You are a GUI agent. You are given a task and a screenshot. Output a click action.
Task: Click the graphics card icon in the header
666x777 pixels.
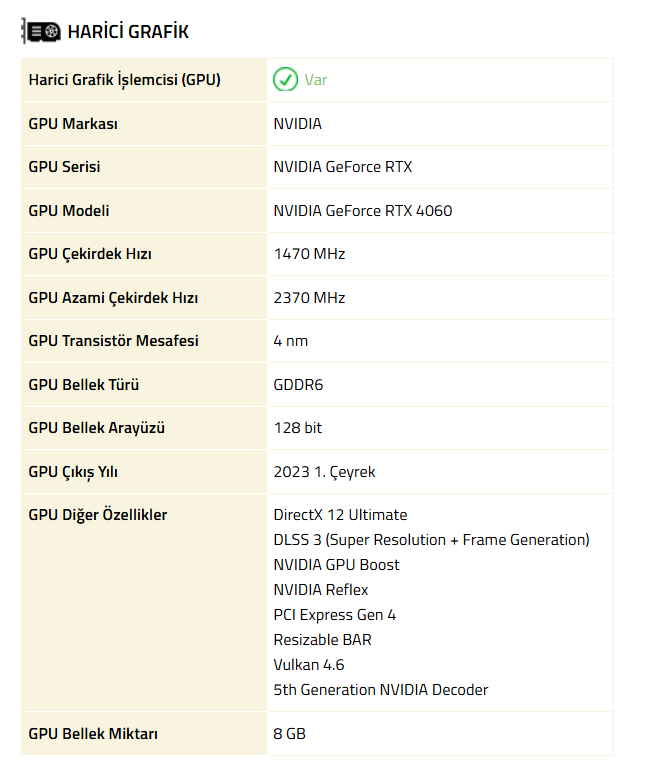pos(41,32)
